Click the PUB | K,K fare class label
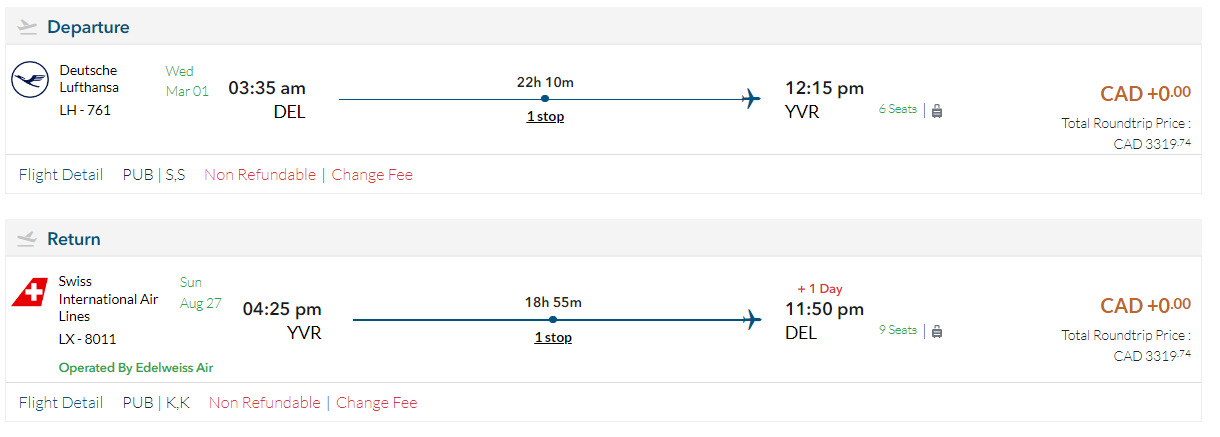The width and height of the screenshot is (1220, 437). (156, 403)
